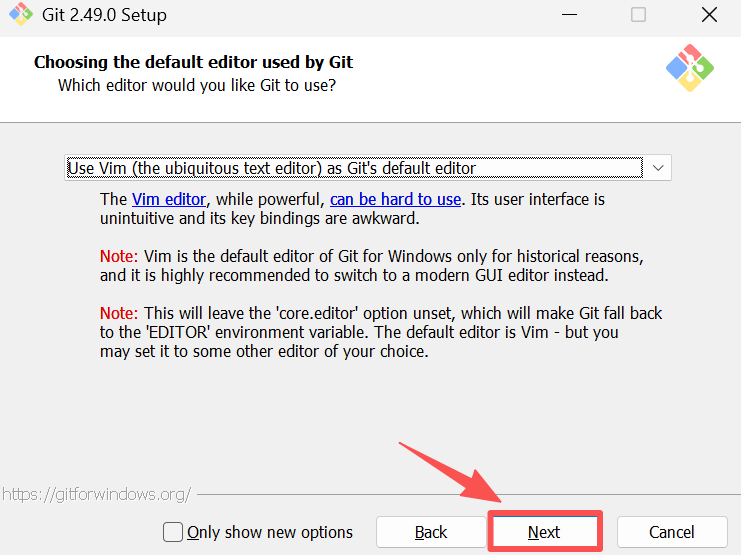This screenshot has width=741, height=555.
Task: Click the Next button
Action: 544,532
